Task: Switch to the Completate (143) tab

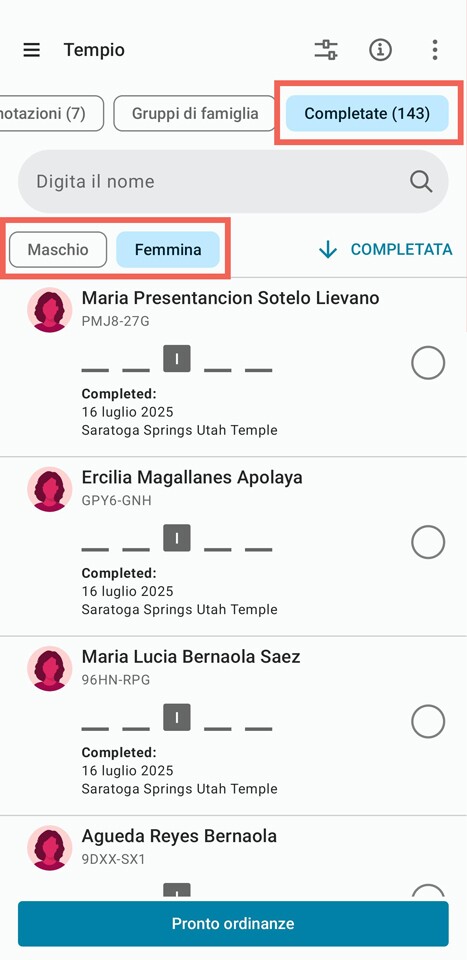Action: coord(367,113)
